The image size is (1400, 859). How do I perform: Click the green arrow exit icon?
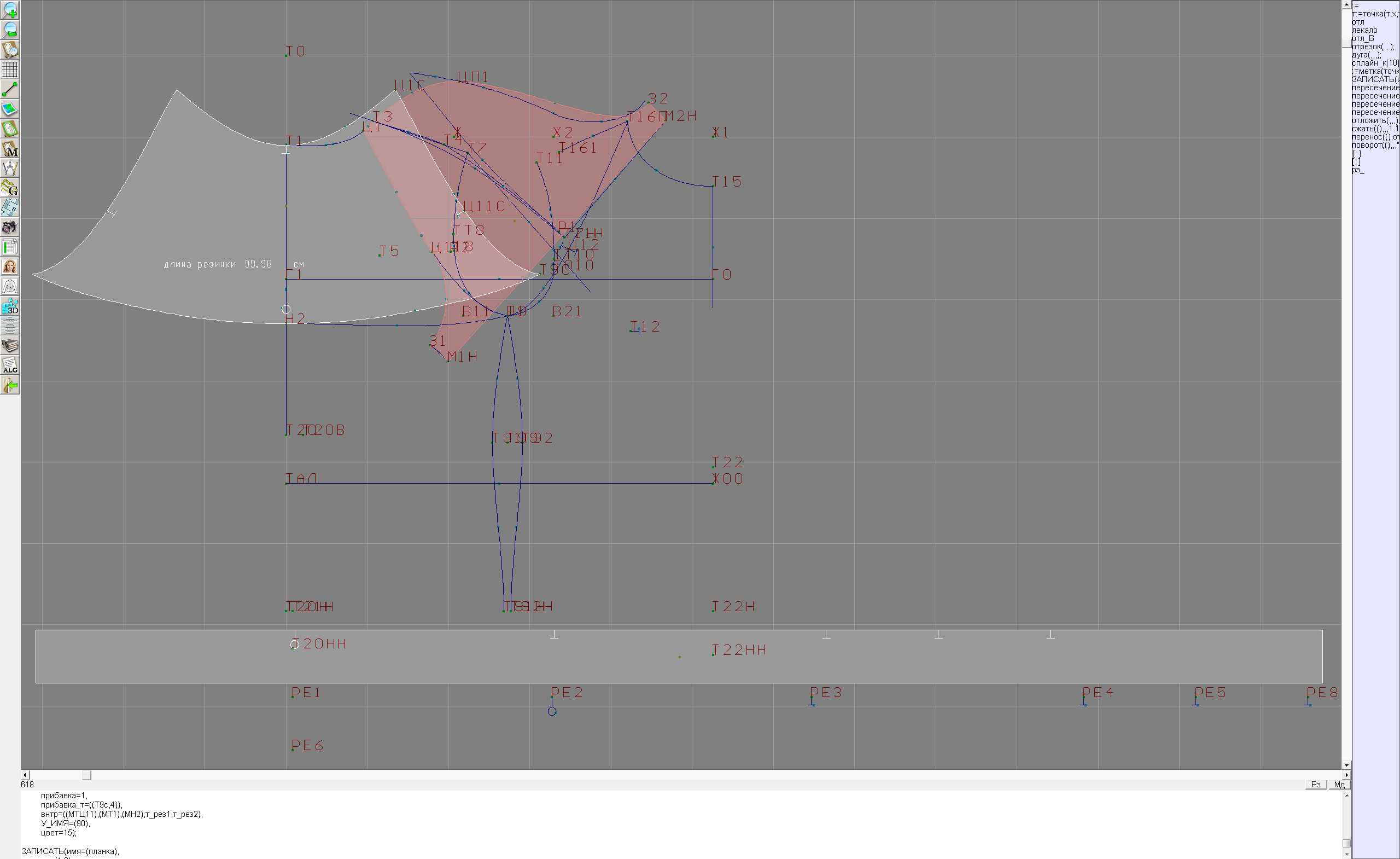[10, 385]
